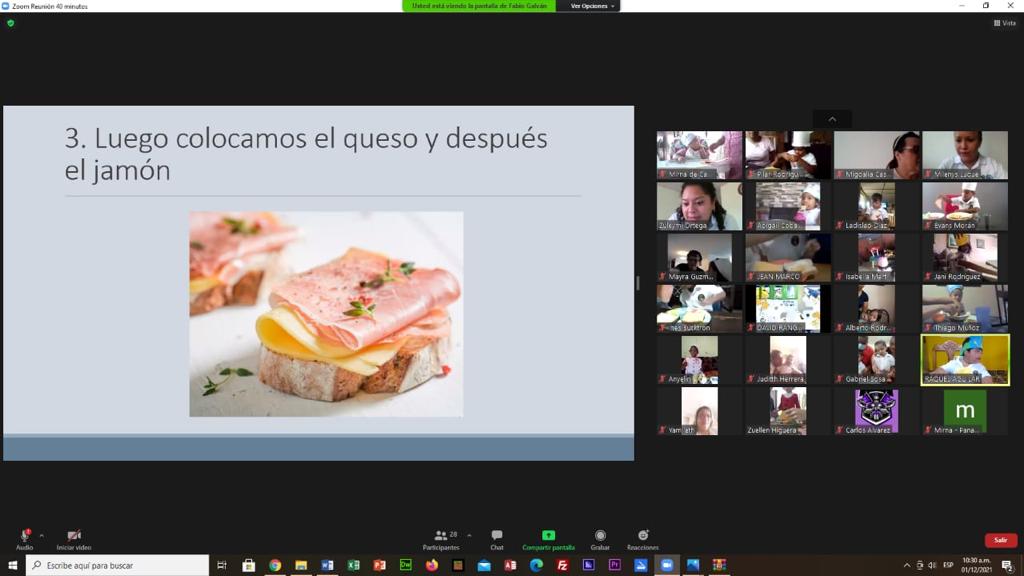Open Firefox from the taskbar
1024x576 pixels.
click(432, 565)
